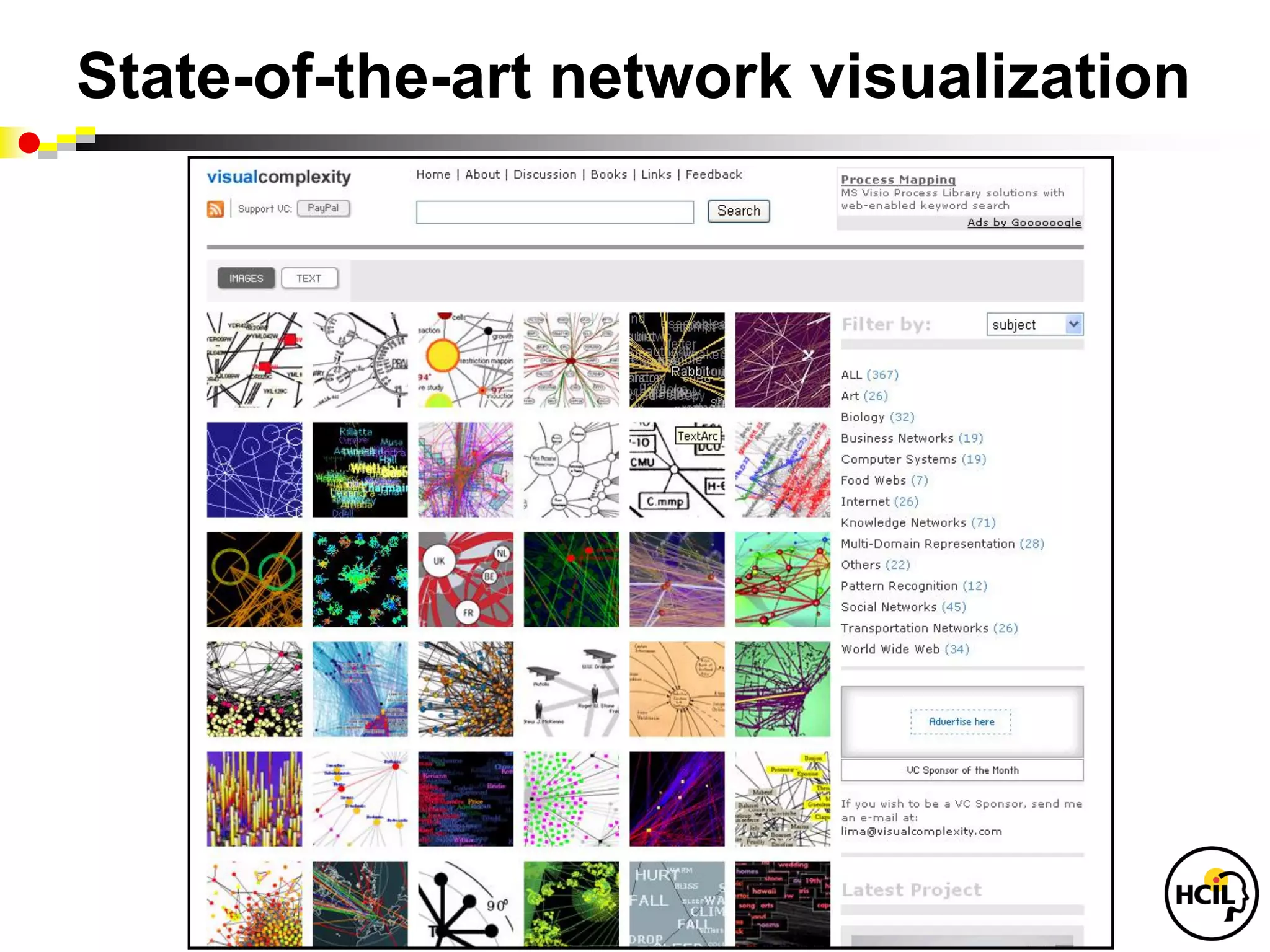
Task: Open the HURT FALL word cloud thumbnail
Action: [677, 904]
